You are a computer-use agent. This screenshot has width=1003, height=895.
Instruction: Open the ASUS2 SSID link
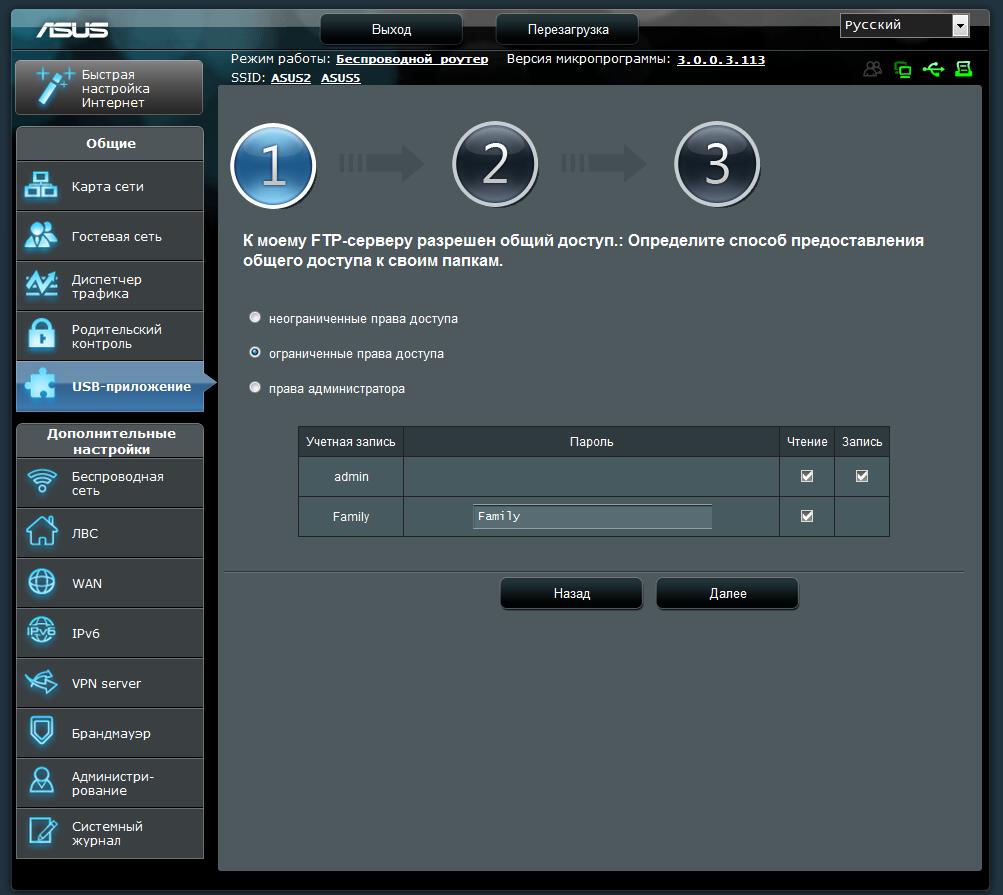[x=290, y=78]
